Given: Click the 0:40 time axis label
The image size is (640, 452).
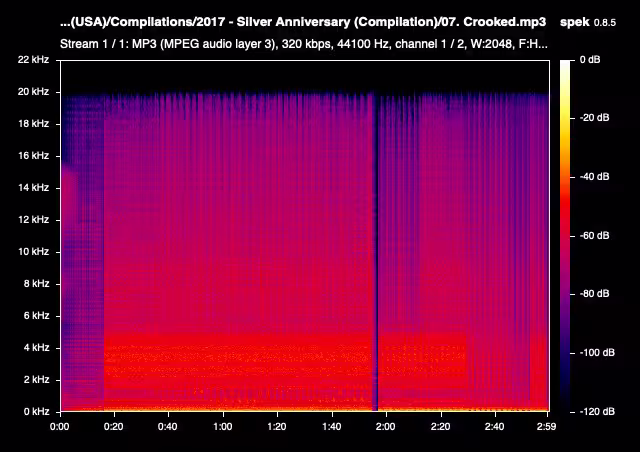Looking at the screenshot, I should click(168, 427).
